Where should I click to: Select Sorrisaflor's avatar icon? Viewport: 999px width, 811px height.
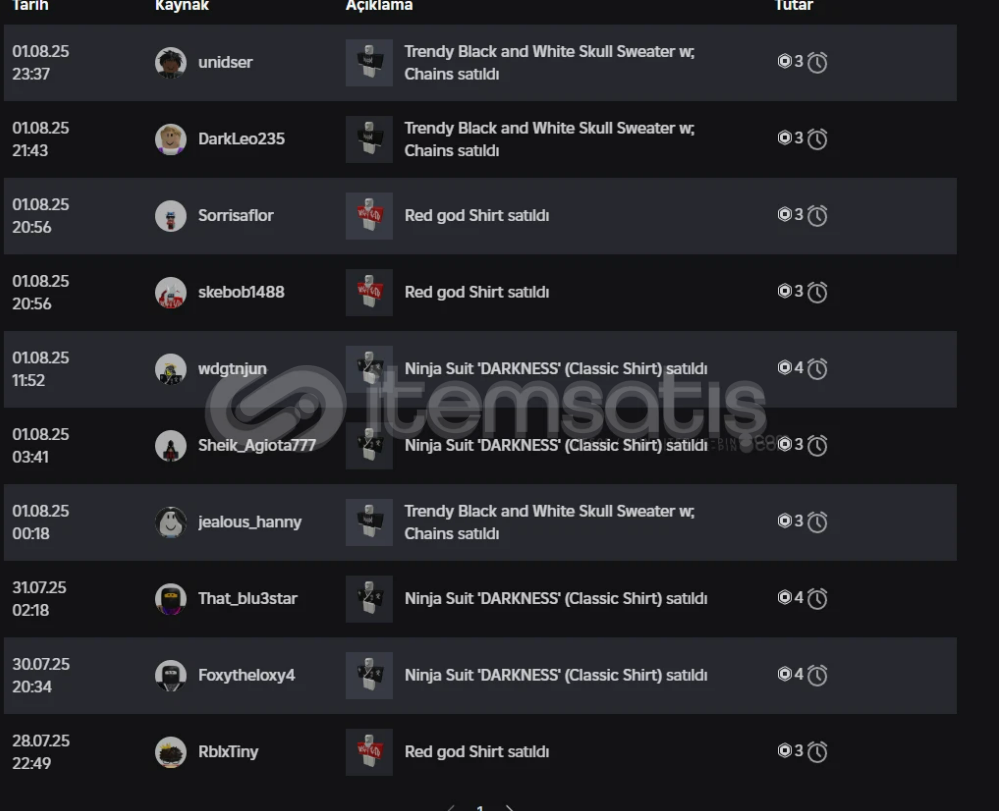tap(171, 216)
